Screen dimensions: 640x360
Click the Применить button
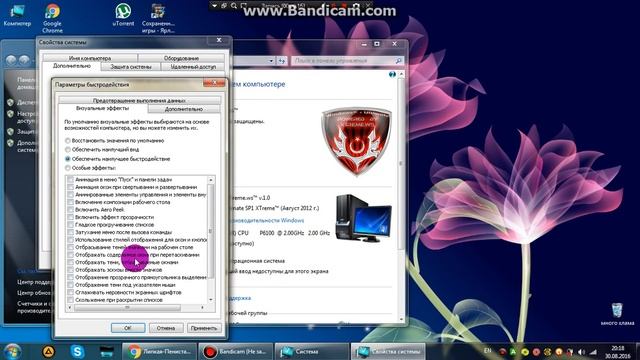coord(204,328)
